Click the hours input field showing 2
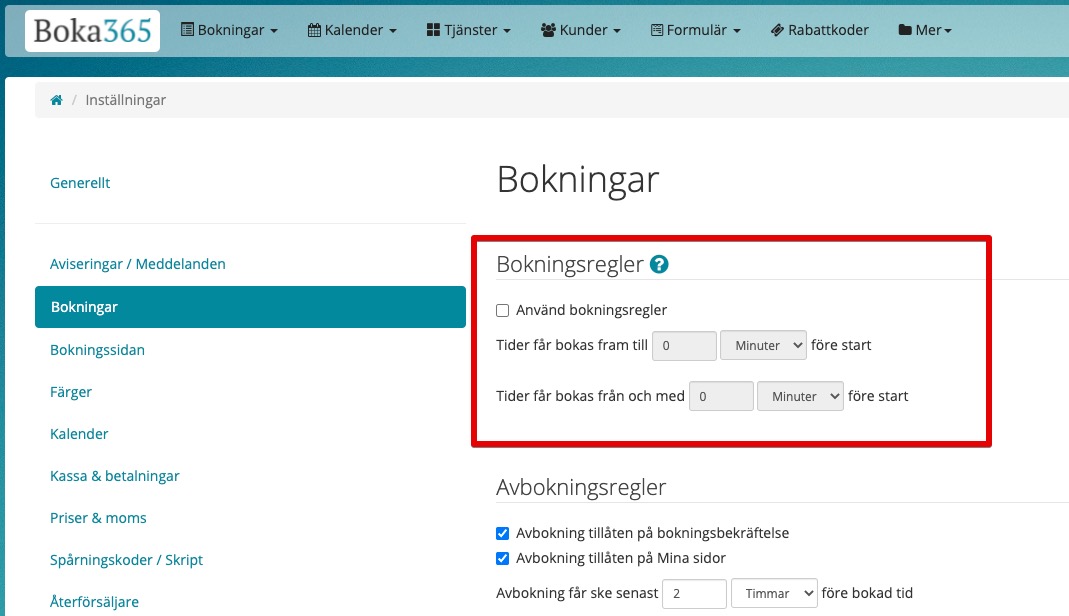This screenshot has width=1069, height=616. (694, 593)
